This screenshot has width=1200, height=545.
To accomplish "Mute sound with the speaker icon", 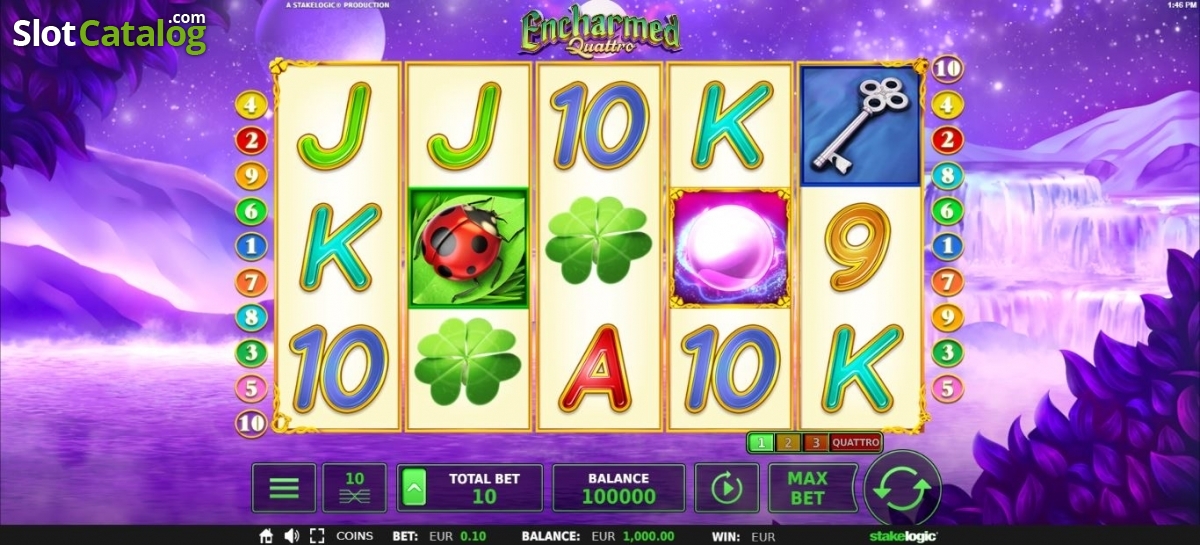I will (291, 536).
